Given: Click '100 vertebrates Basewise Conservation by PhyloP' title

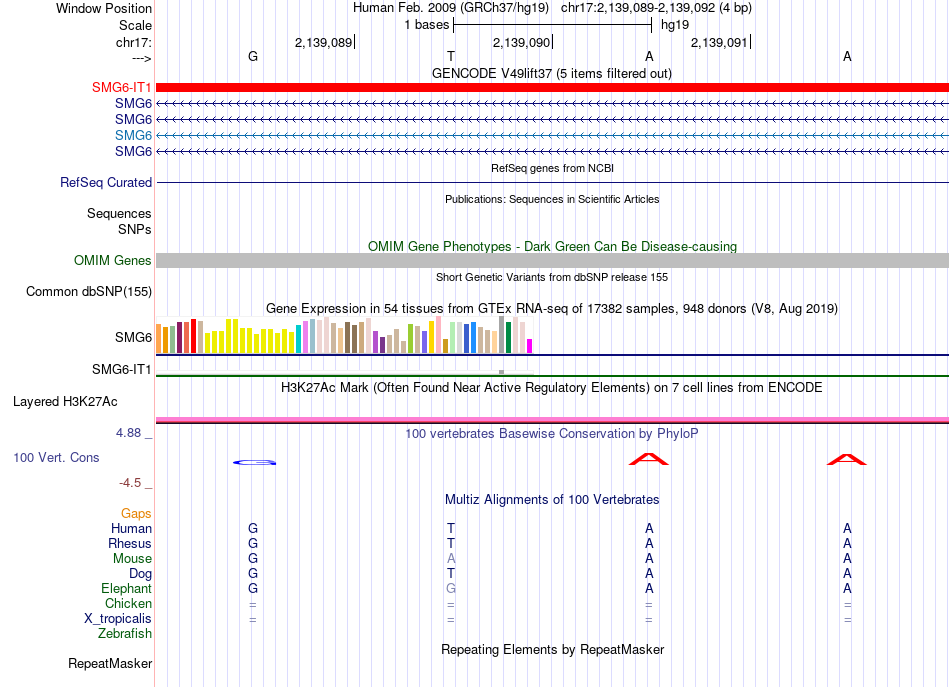Looking at the screenshot, I should pos(552,433).
